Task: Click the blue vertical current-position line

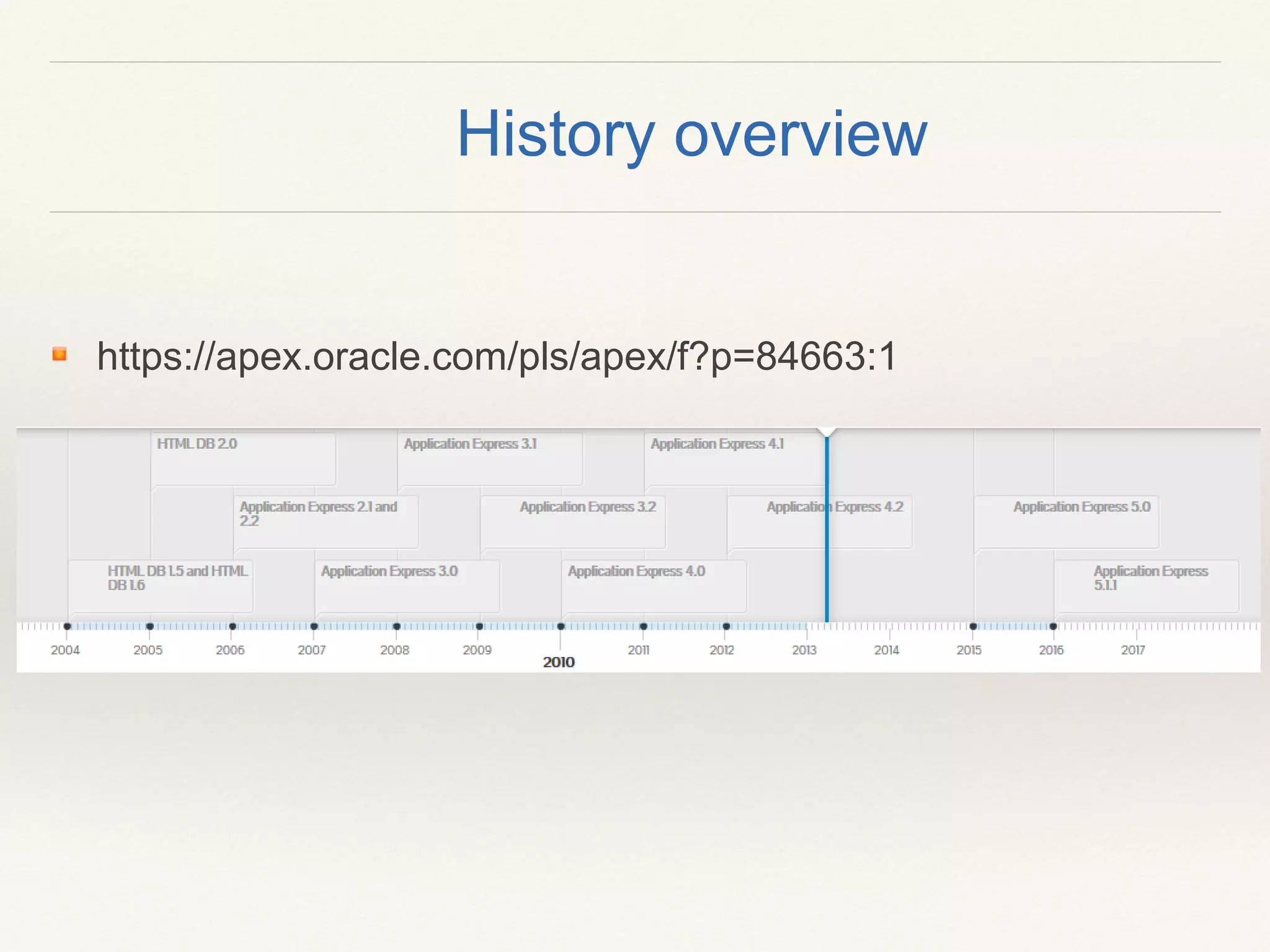Action: (x=827, y=530)
